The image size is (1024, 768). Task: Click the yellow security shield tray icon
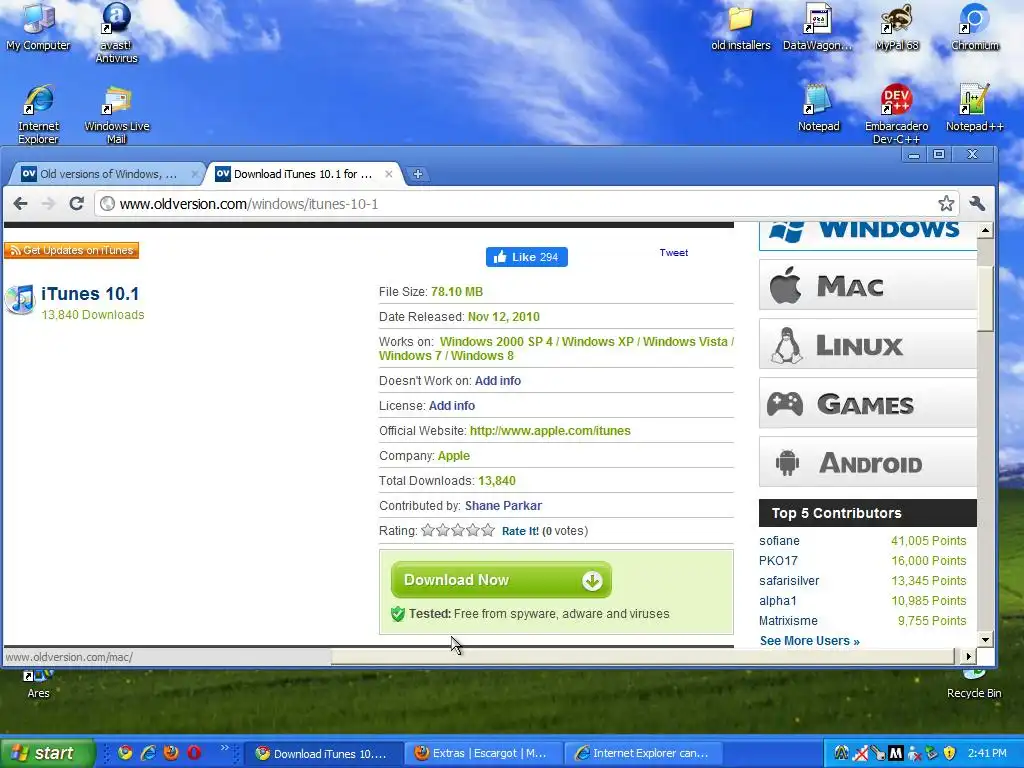[950, 754]
